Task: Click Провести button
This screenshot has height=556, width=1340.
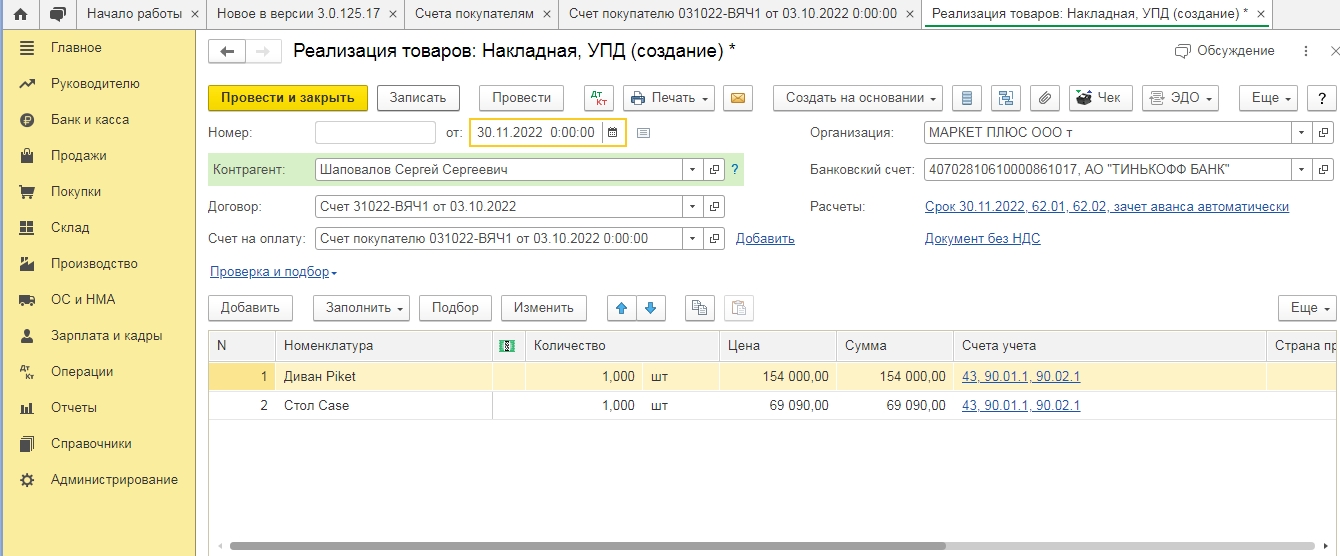Action: coord(521,98)
